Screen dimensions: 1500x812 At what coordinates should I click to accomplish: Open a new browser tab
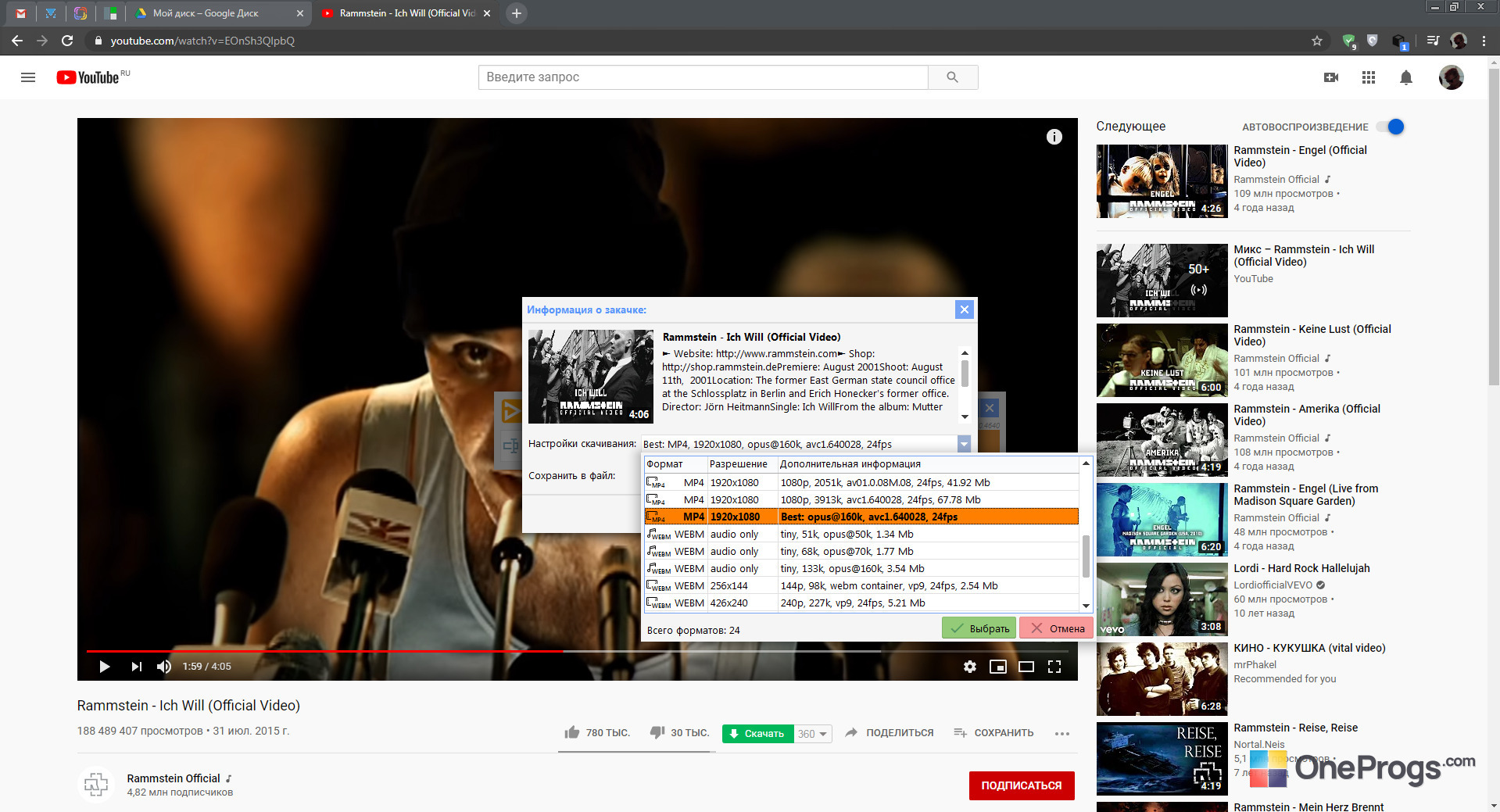tap(516, 13)
